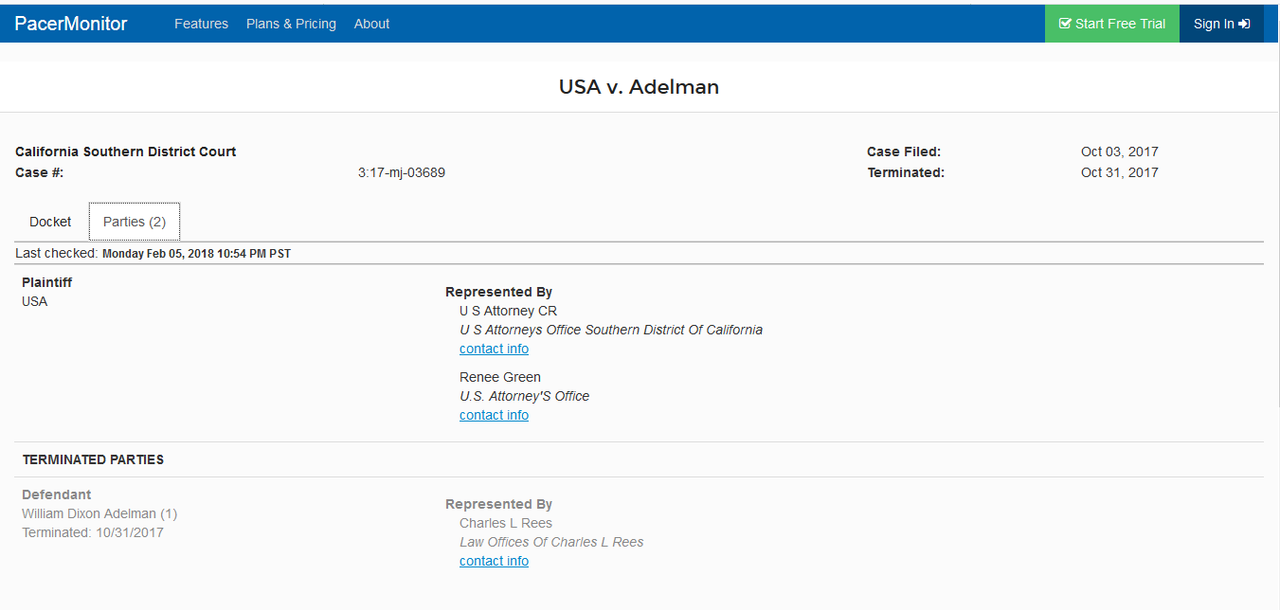This screenshot has width=1280, height=610.
Task: Click the Sign In button text
Action: pos(1213,23)
